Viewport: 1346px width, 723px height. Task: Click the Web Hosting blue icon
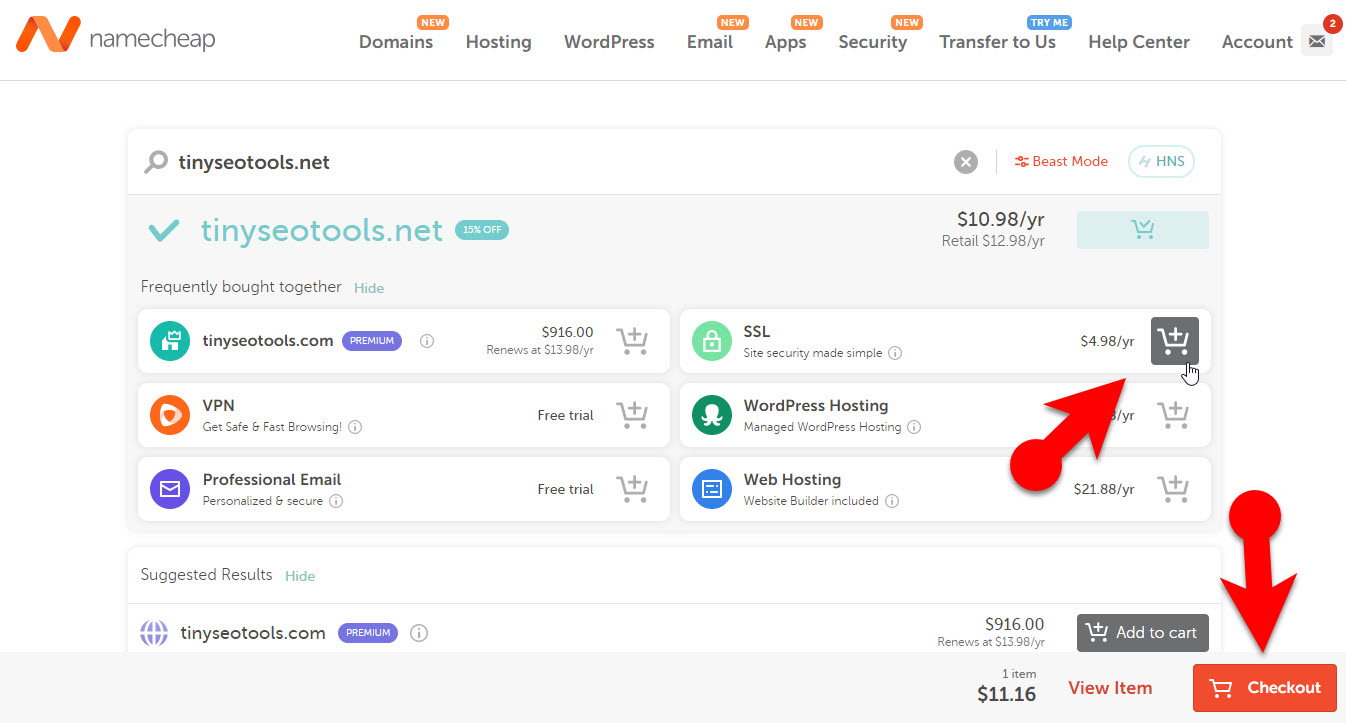(x=712, y=489)
